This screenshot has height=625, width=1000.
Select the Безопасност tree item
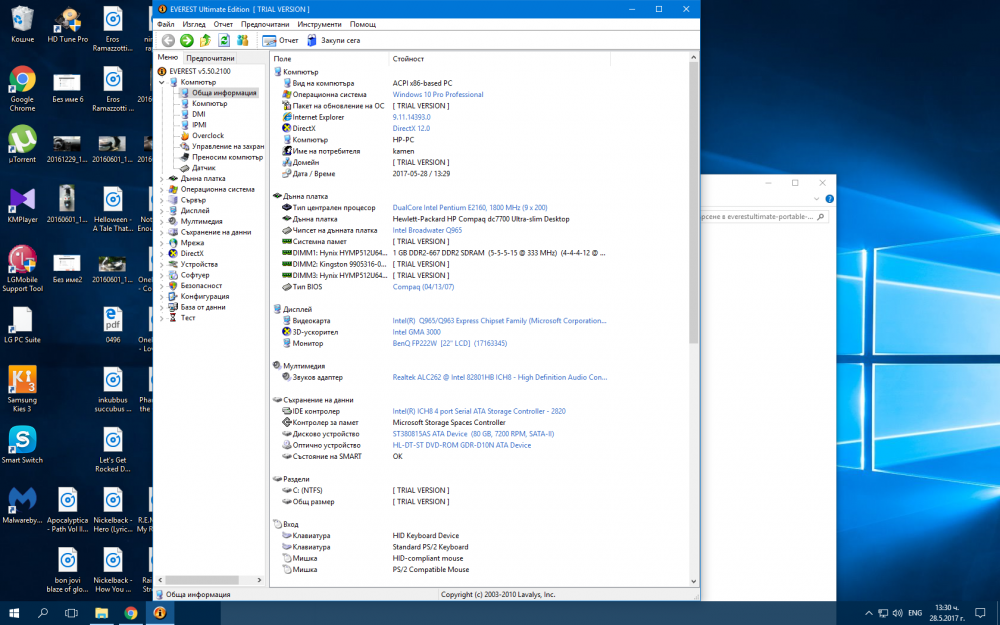pos(201,286)
